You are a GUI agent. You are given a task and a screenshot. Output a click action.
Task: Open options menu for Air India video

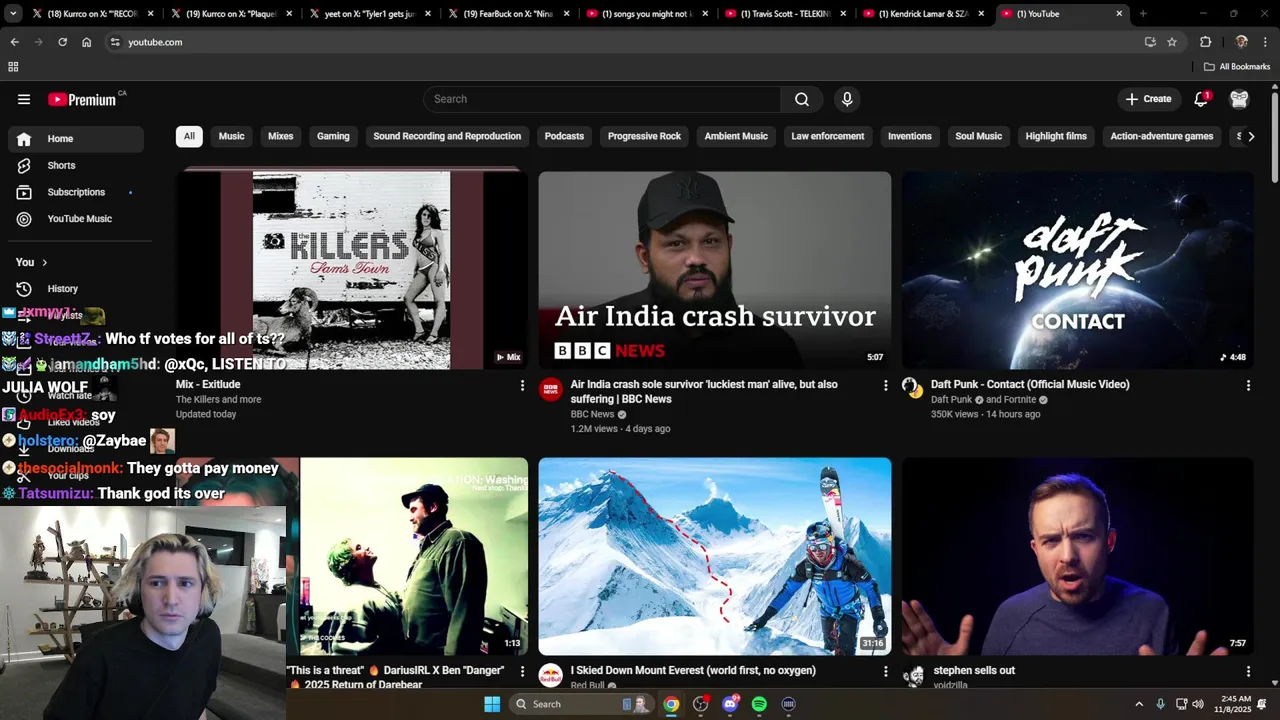point(885,385)
